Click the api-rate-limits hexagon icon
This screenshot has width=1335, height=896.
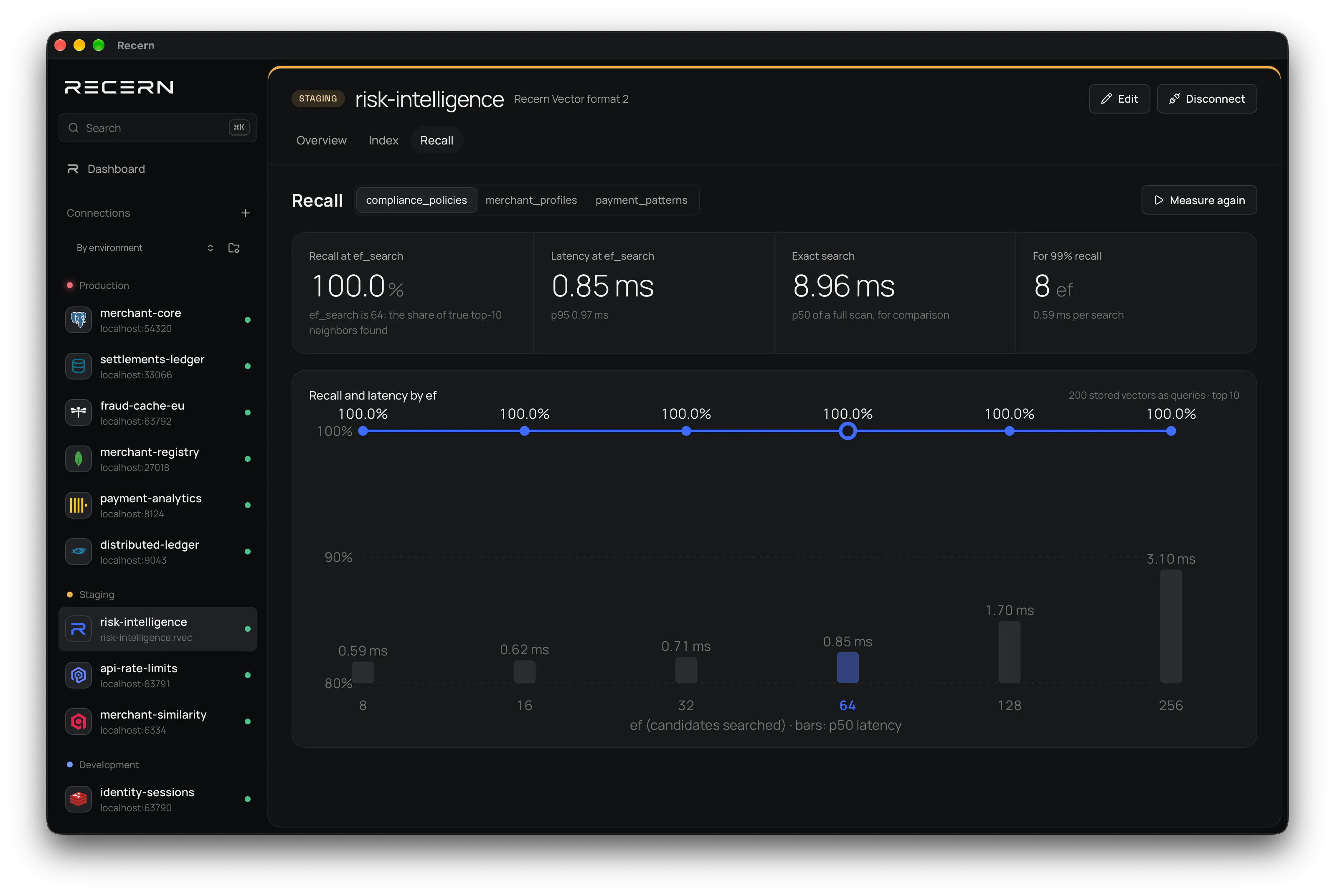click(79, 676)
